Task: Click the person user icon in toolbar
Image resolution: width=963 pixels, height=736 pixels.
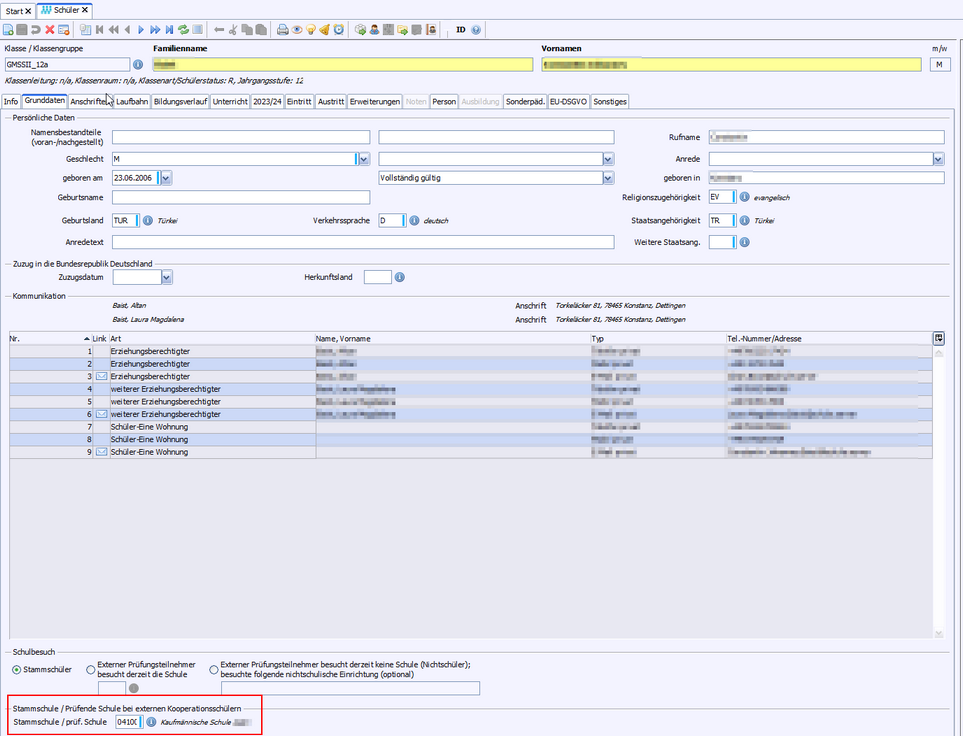Action: pyautogui.click(x=374, y=29)
